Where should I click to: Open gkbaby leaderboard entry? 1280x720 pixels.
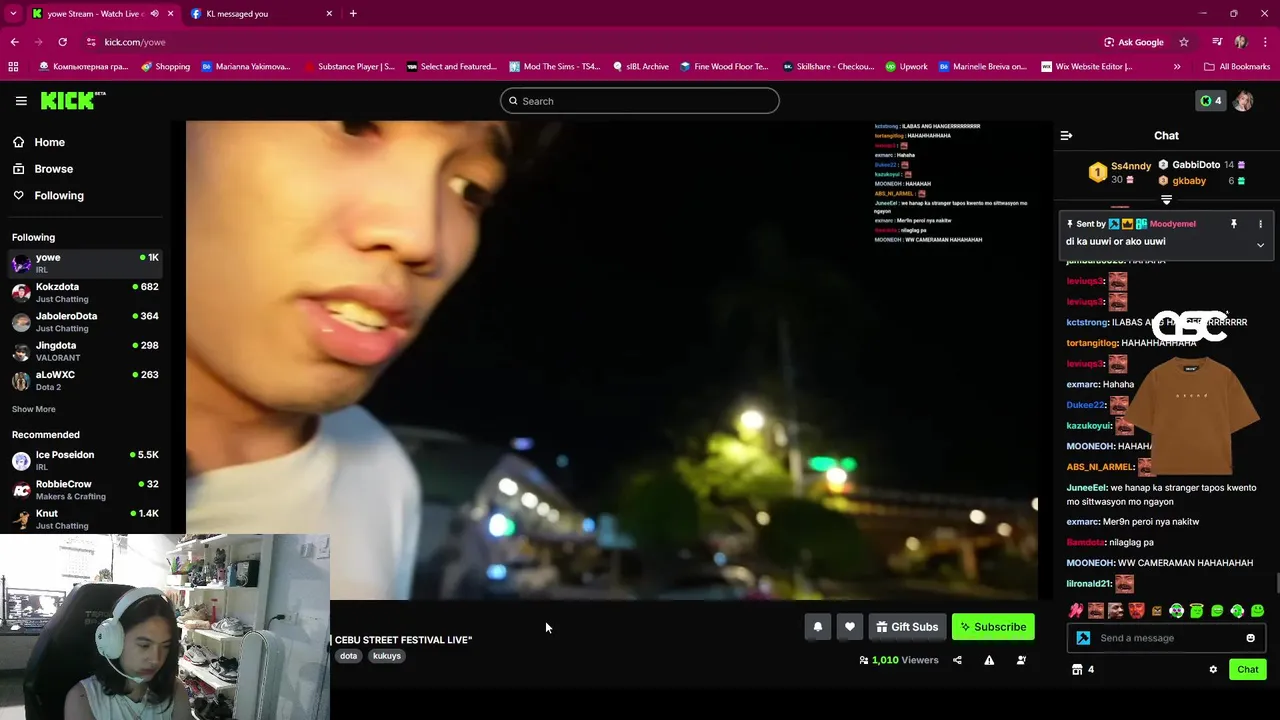[1200, 181]
